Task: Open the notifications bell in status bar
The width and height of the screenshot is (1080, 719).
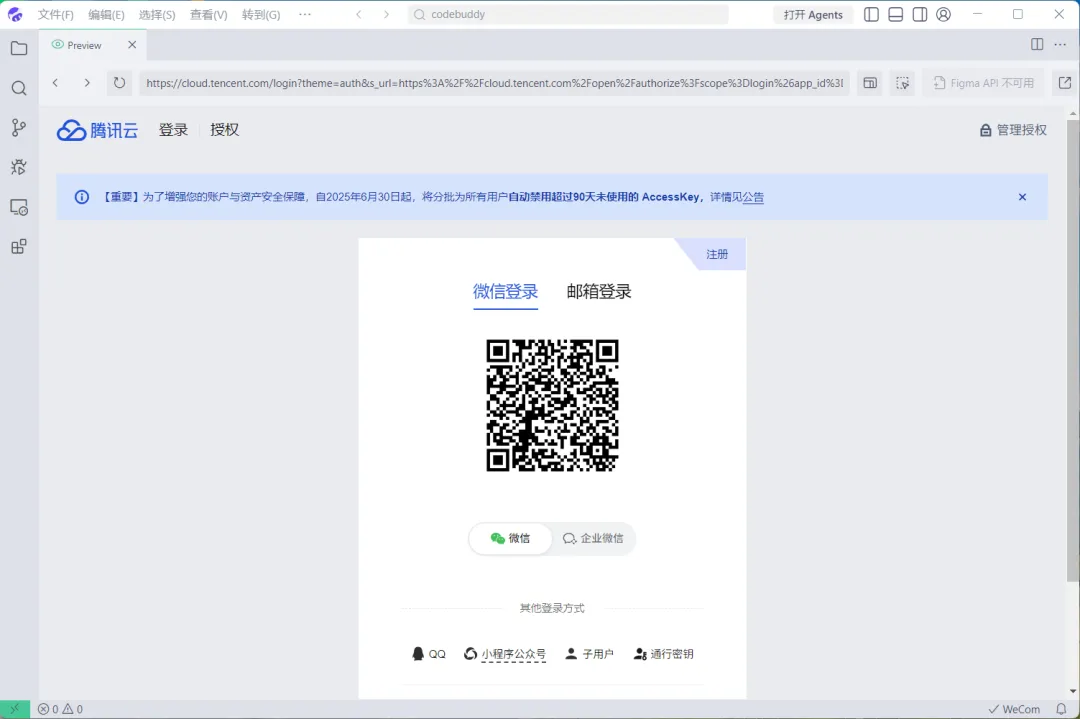Action: coord(1061,709)
